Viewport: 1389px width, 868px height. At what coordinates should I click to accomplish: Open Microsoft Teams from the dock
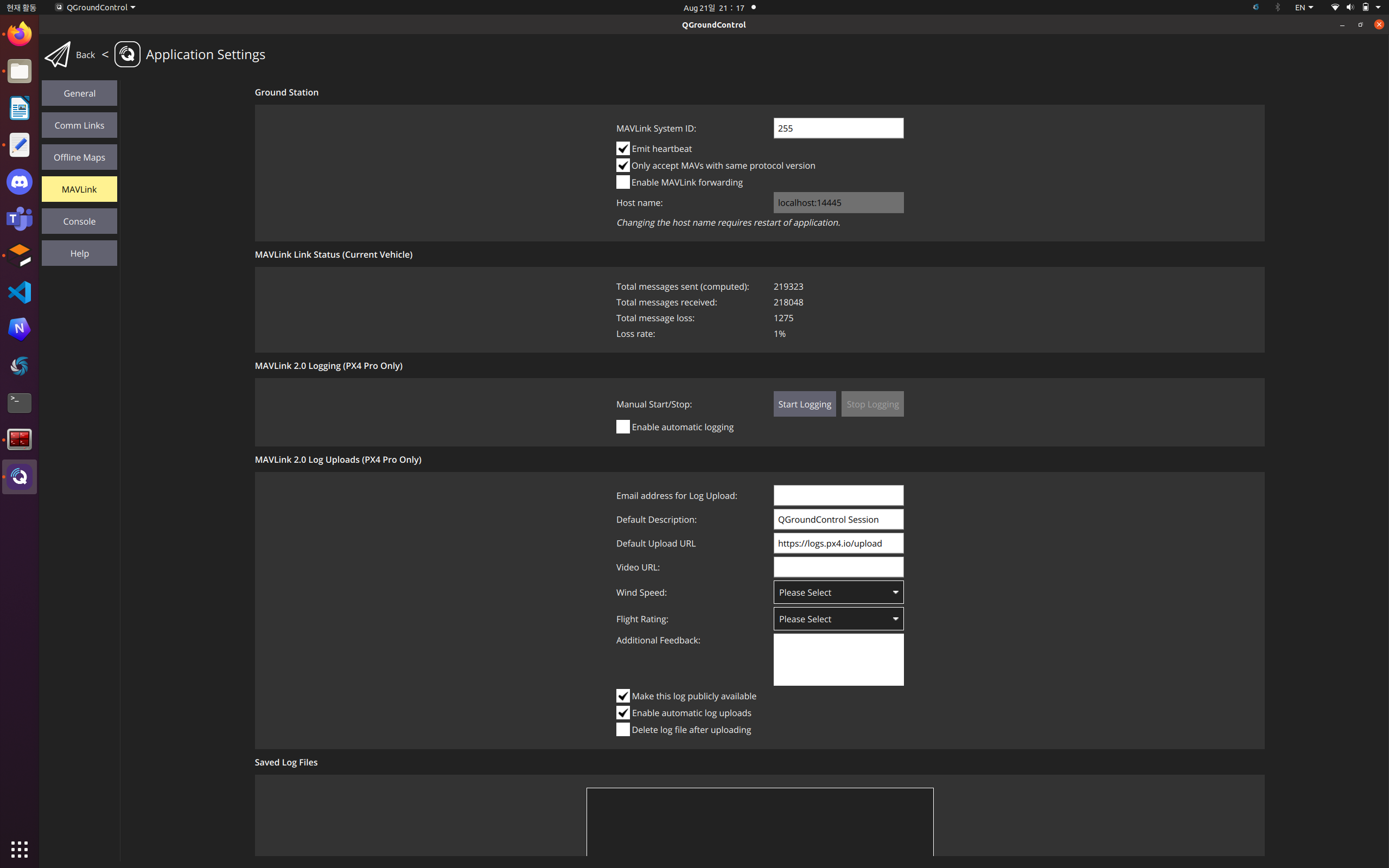click(x=20, y=219)
